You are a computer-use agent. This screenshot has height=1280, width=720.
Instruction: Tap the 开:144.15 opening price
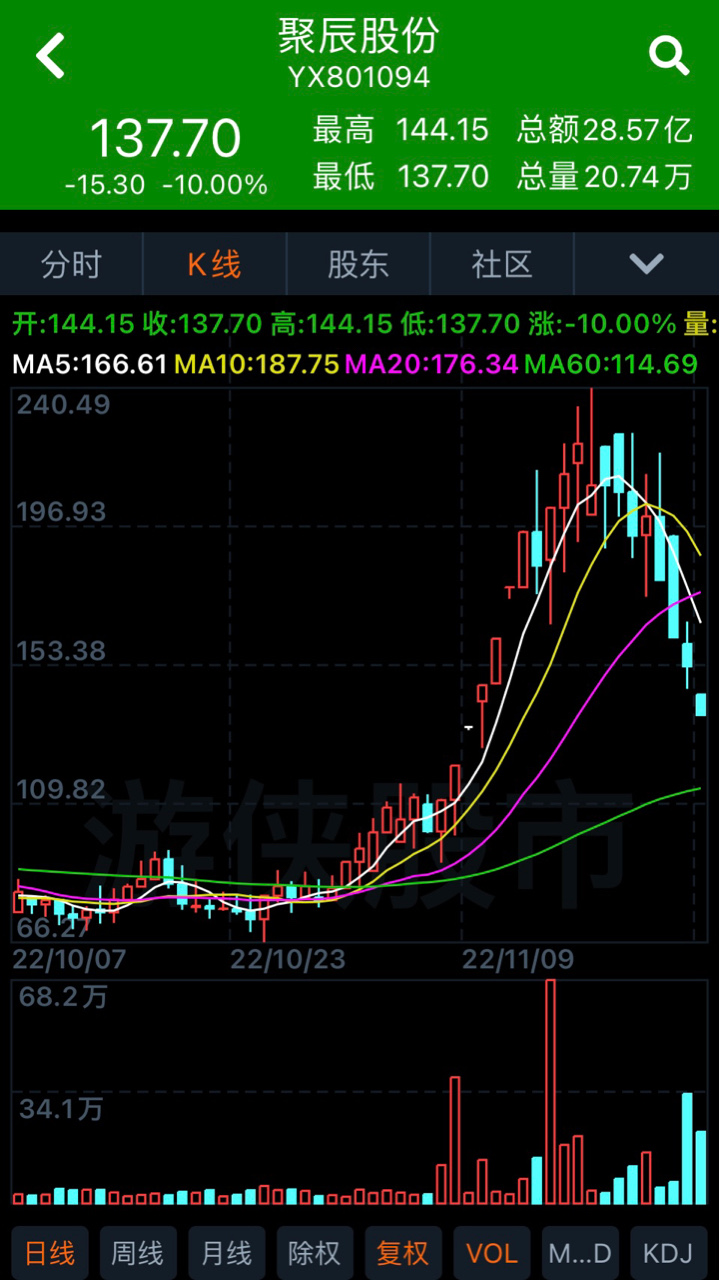[73, 324]
